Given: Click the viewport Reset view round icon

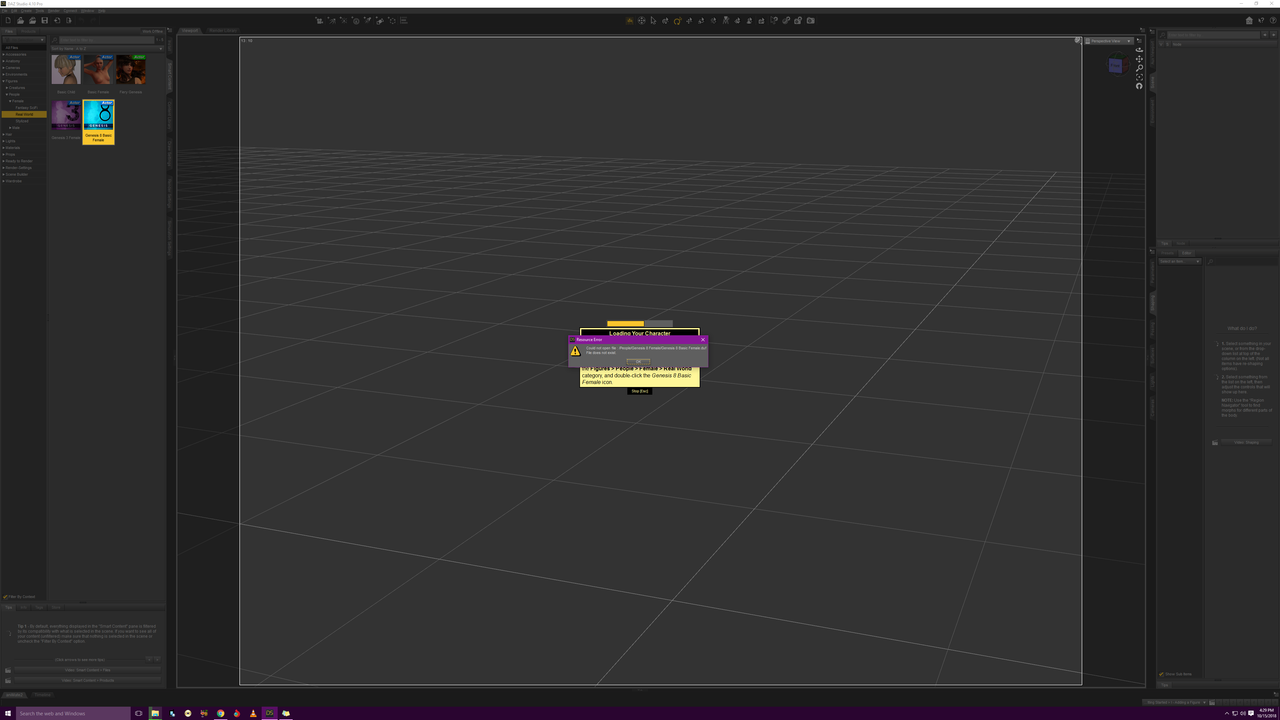Looking at the screenshot, I should (x=1139, y=86).
